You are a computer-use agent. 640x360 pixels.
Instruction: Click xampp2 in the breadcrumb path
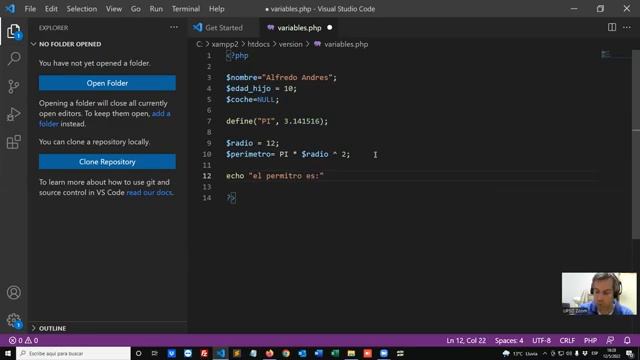[225, 44]
